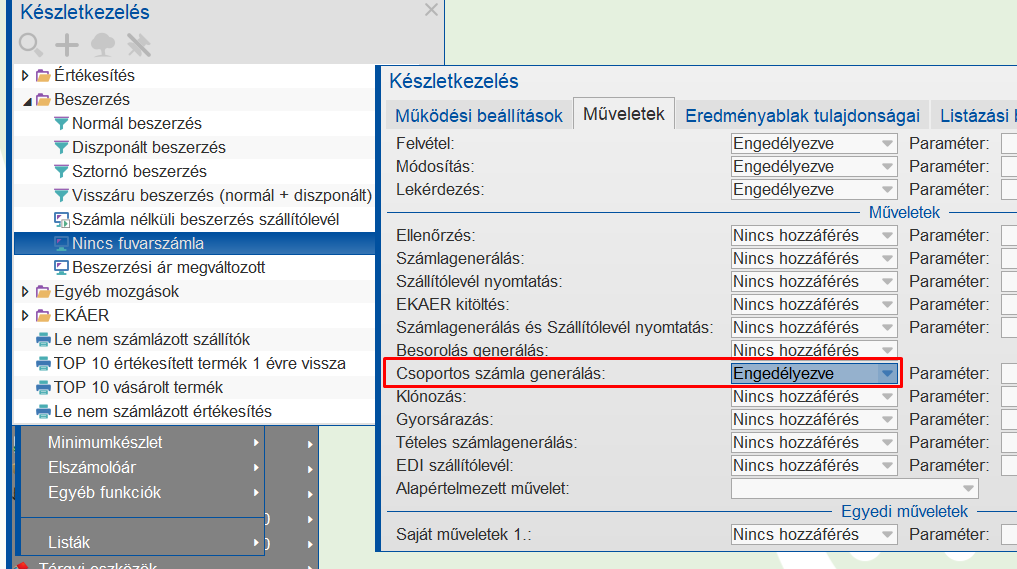Expand the EKÁER tree node
The width and height of the screenshot is (1017, 569).
[25, 315]
